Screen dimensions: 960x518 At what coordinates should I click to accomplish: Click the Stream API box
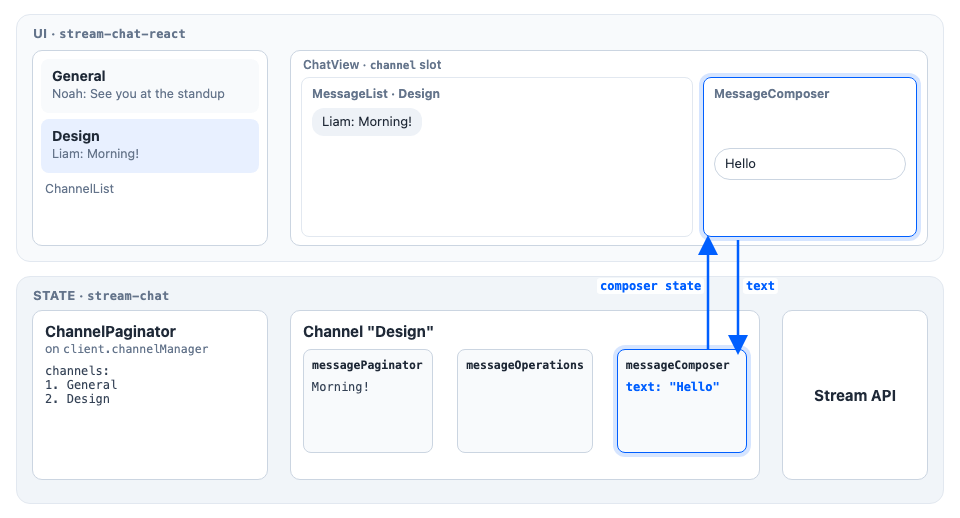[855, 395]
